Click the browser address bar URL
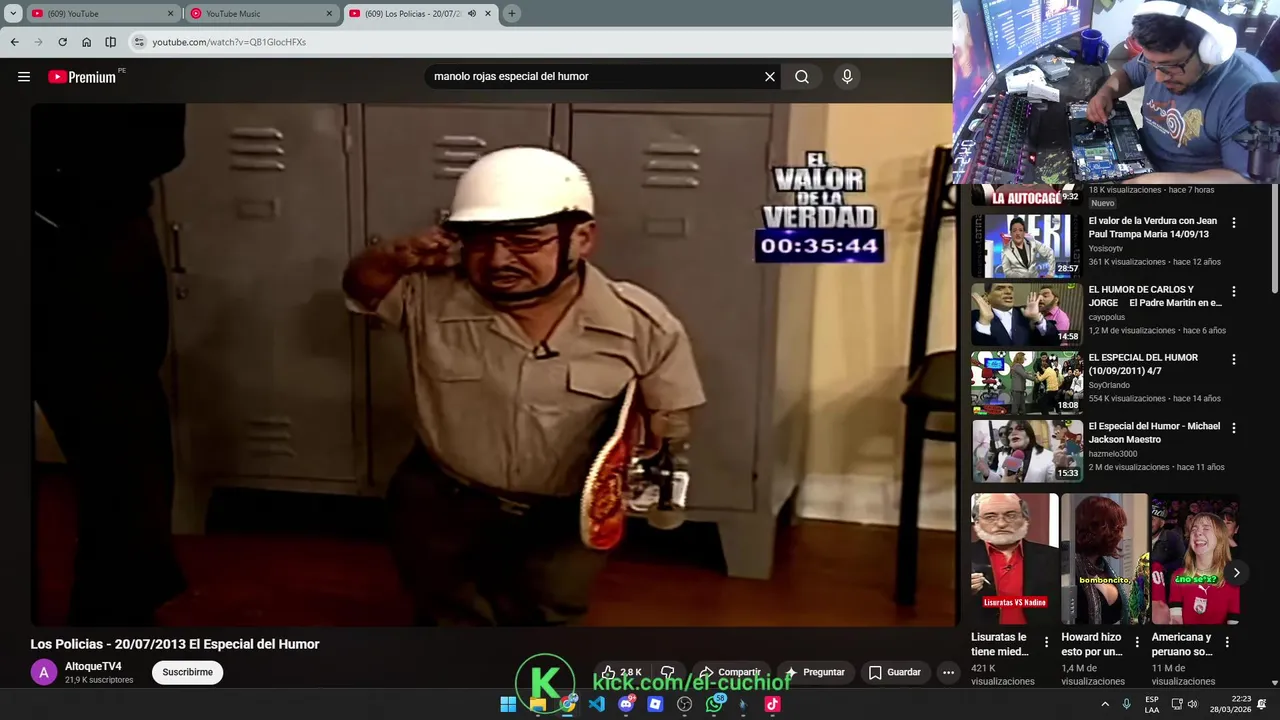The height and width of the screenshot is (720, 1280). click(x=229, y=42)
